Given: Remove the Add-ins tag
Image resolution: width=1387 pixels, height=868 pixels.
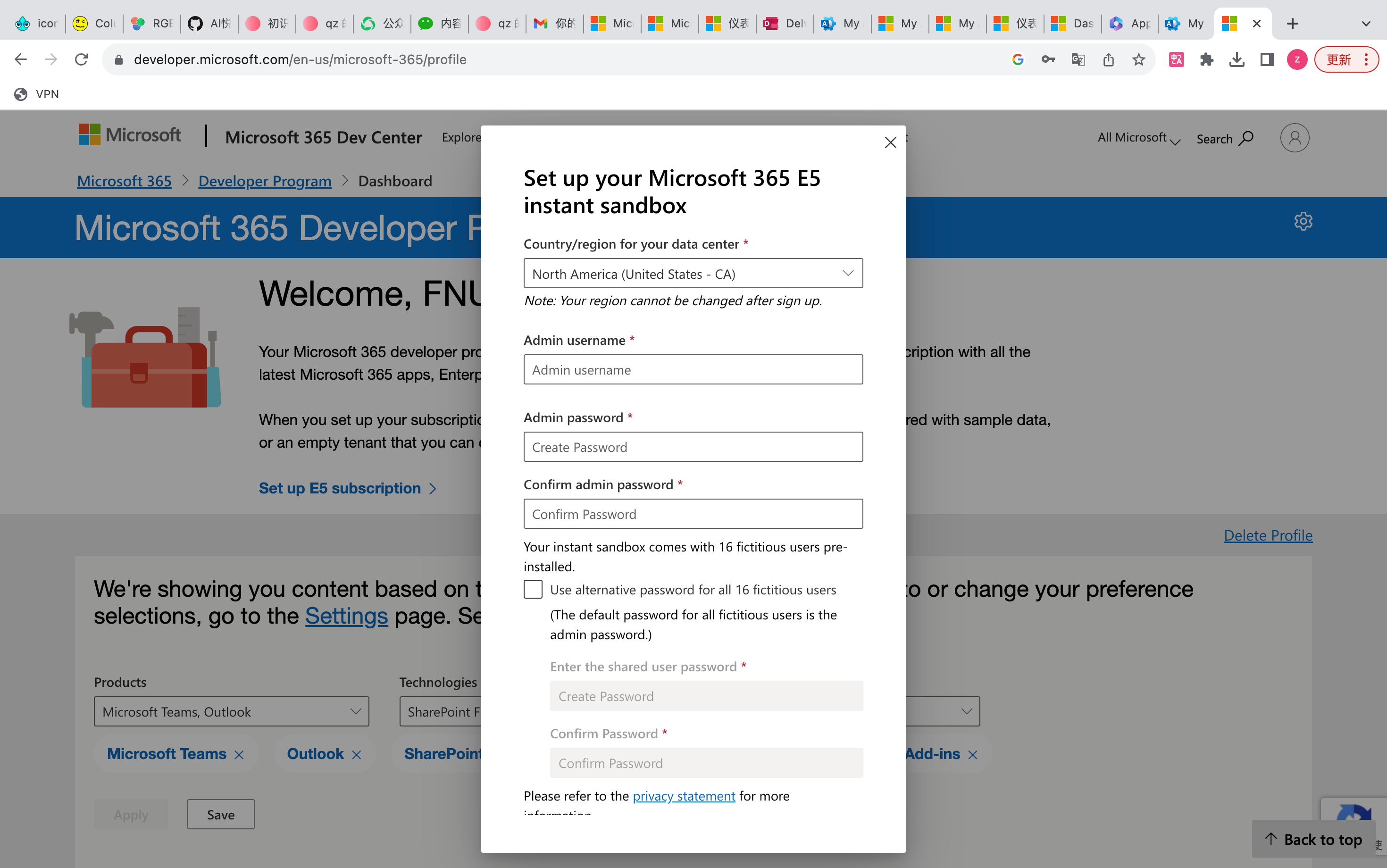Looking at the screenshot, I should tap(972, 755).
